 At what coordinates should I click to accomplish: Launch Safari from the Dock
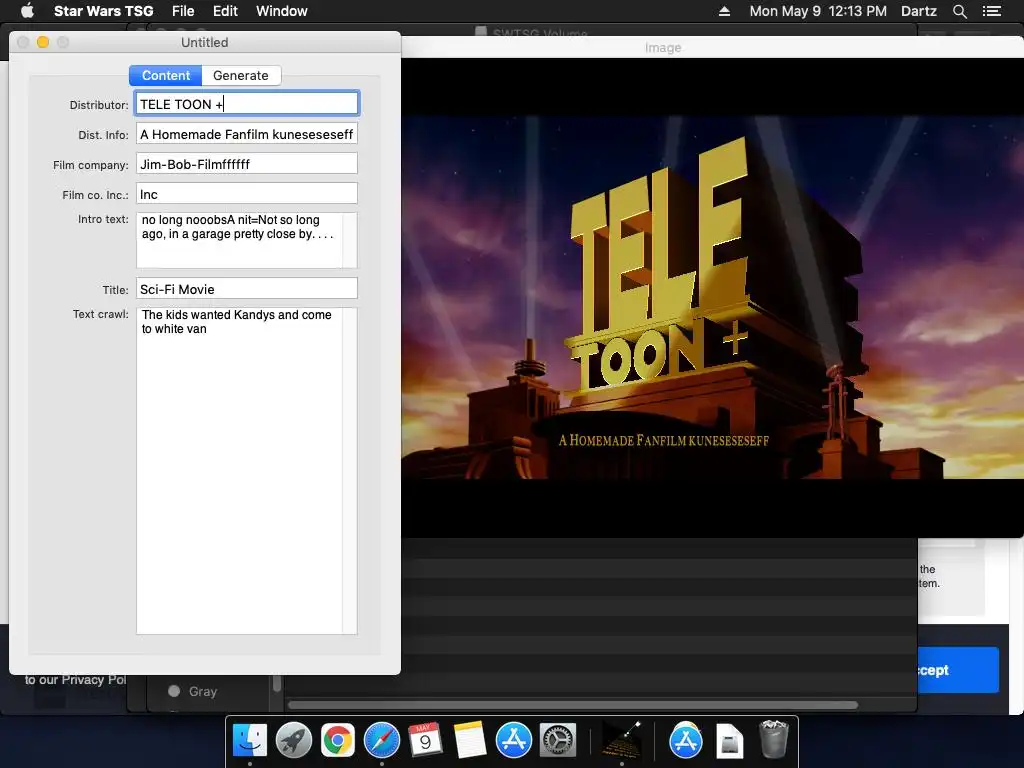[x=381, y=740]
